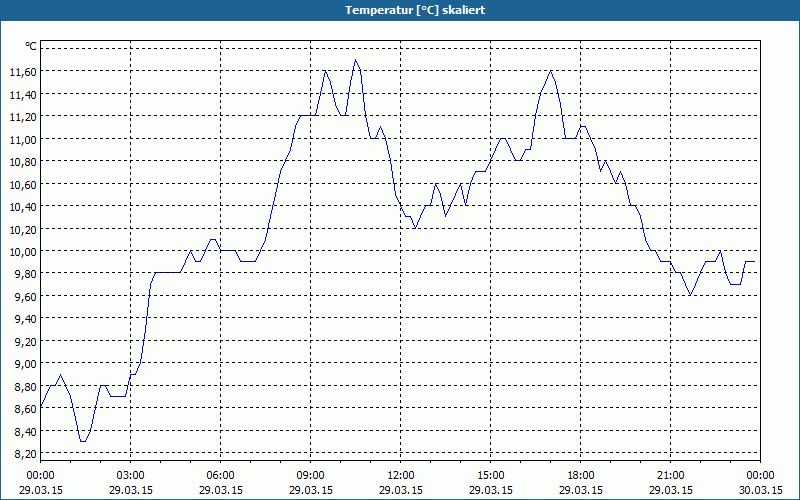Click the °C unit label on the y-axis
800x500 pixels.
(x=31, y=46)
